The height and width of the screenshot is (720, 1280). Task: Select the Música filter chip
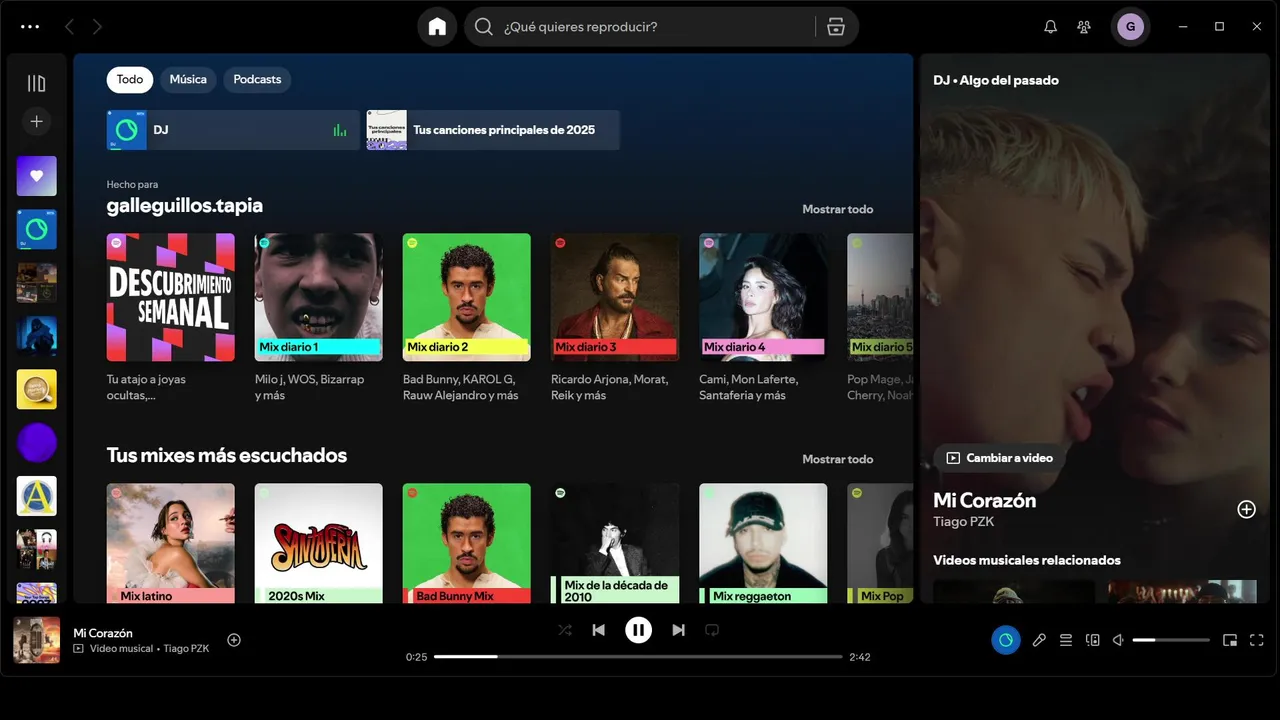click(x=188, y=79)
